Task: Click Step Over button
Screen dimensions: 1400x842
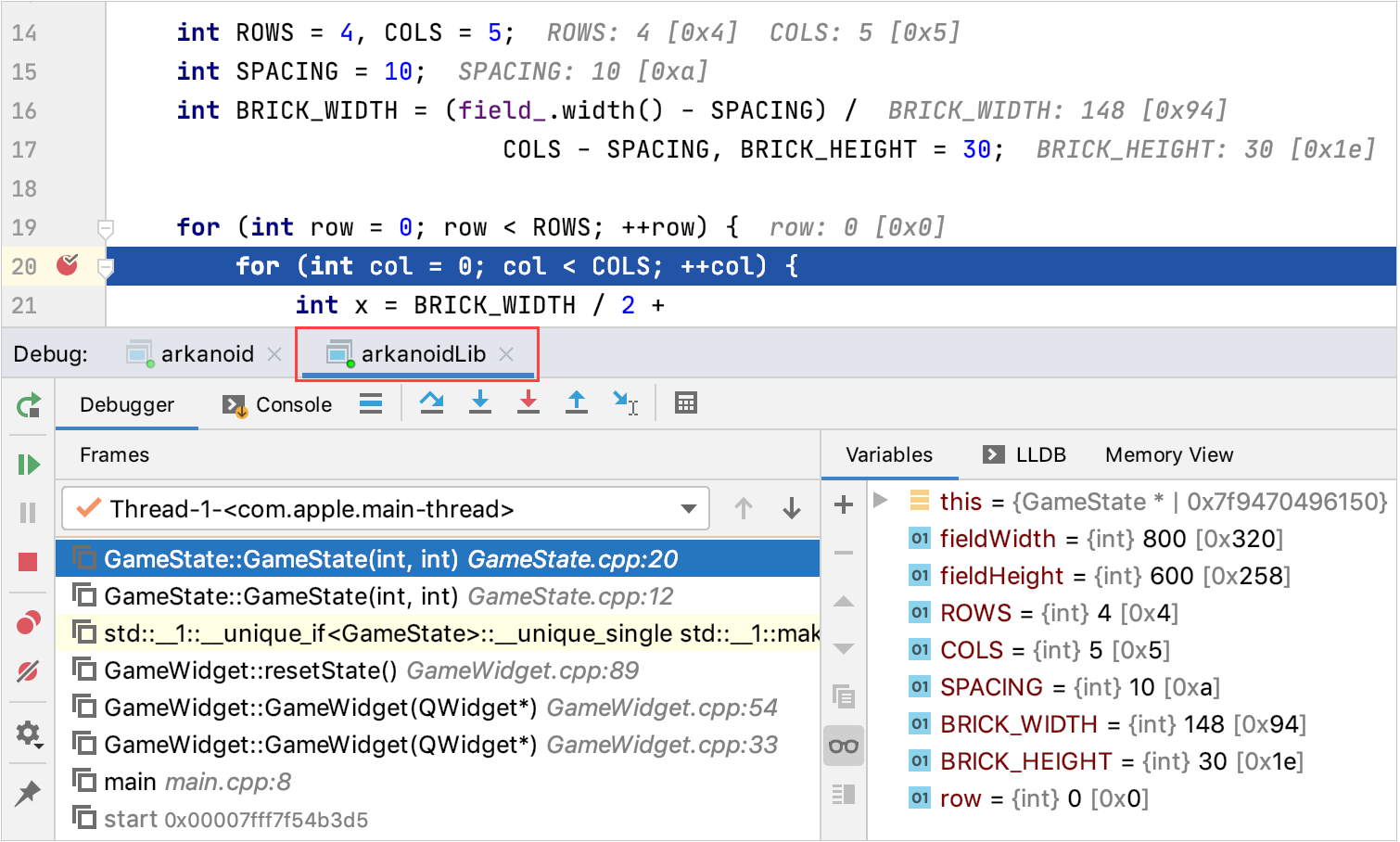Action: (431, 402)
